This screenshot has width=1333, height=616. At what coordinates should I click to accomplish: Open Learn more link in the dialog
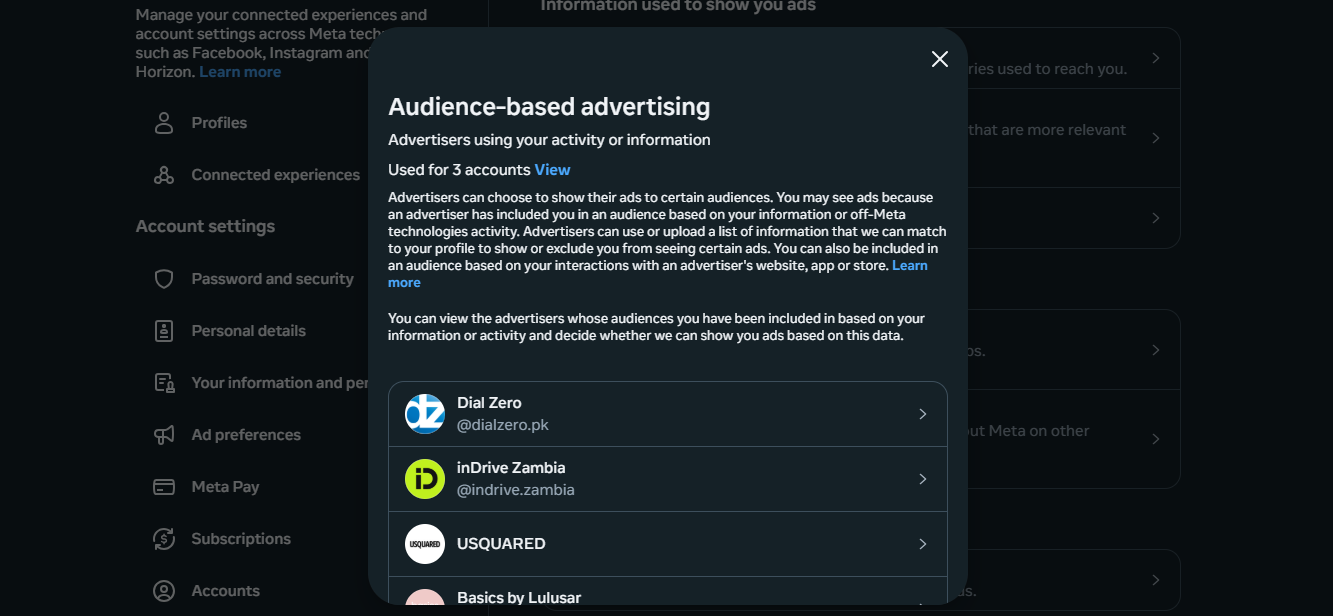[x=909, y=266]
